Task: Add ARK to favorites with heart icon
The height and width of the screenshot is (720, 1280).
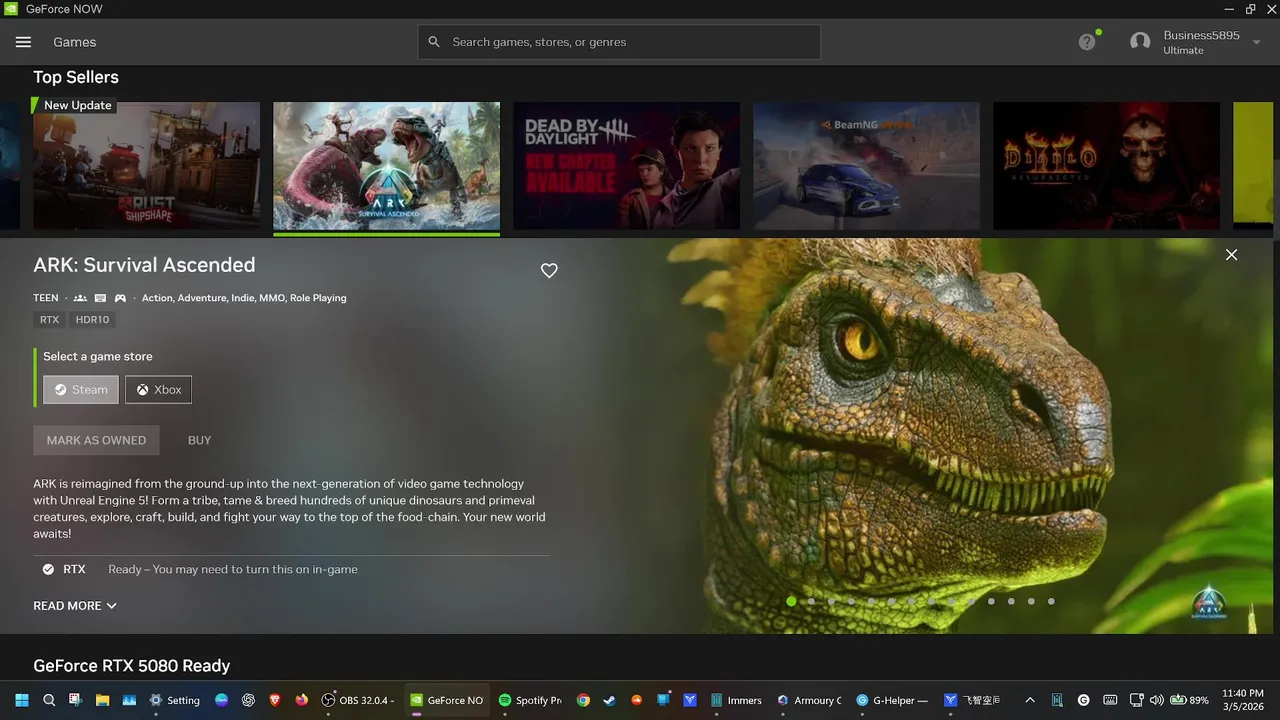Action: point(549,270)
